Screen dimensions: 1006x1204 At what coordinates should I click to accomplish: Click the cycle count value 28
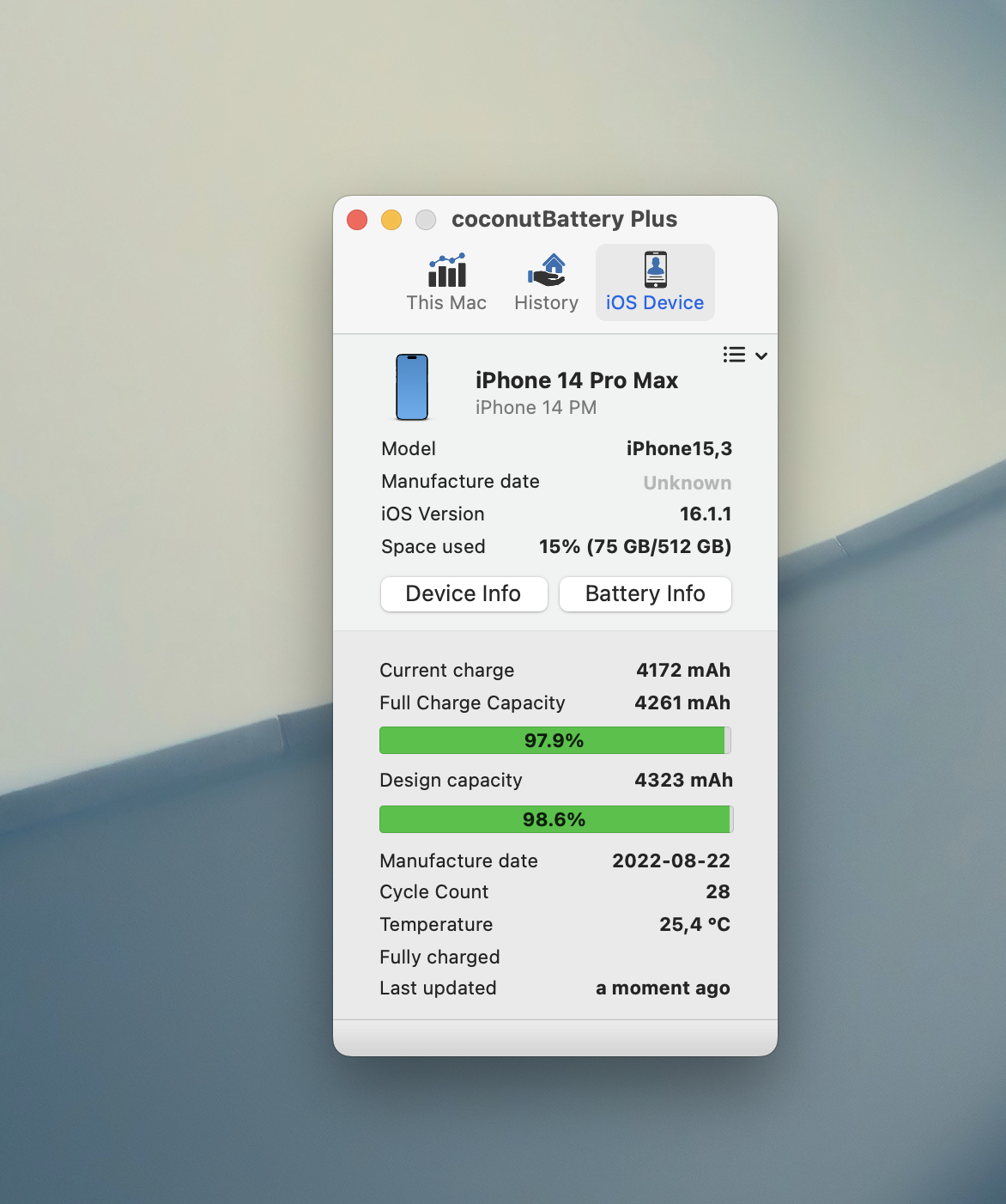pyautogui.click(x=718, y=891)
